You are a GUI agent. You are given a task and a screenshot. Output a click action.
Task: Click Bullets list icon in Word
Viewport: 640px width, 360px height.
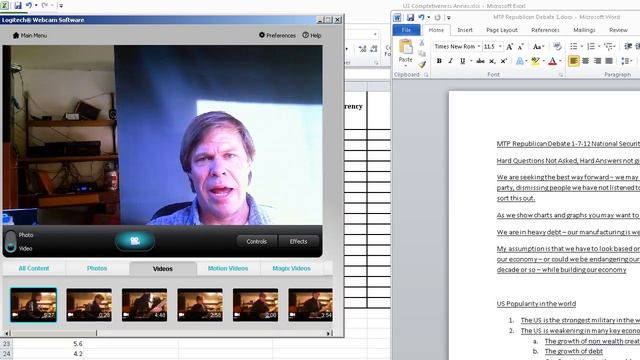pyautogui.click(x=574, y=47)
